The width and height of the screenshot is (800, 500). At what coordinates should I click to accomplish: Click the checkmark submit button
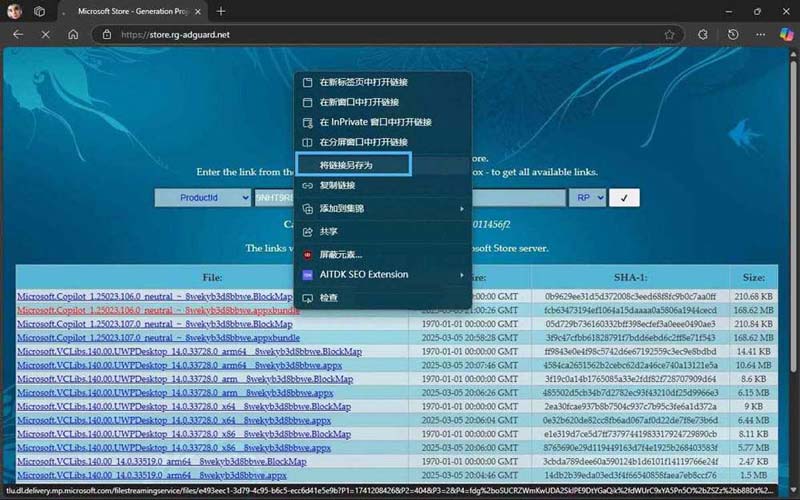pos(624,197)
